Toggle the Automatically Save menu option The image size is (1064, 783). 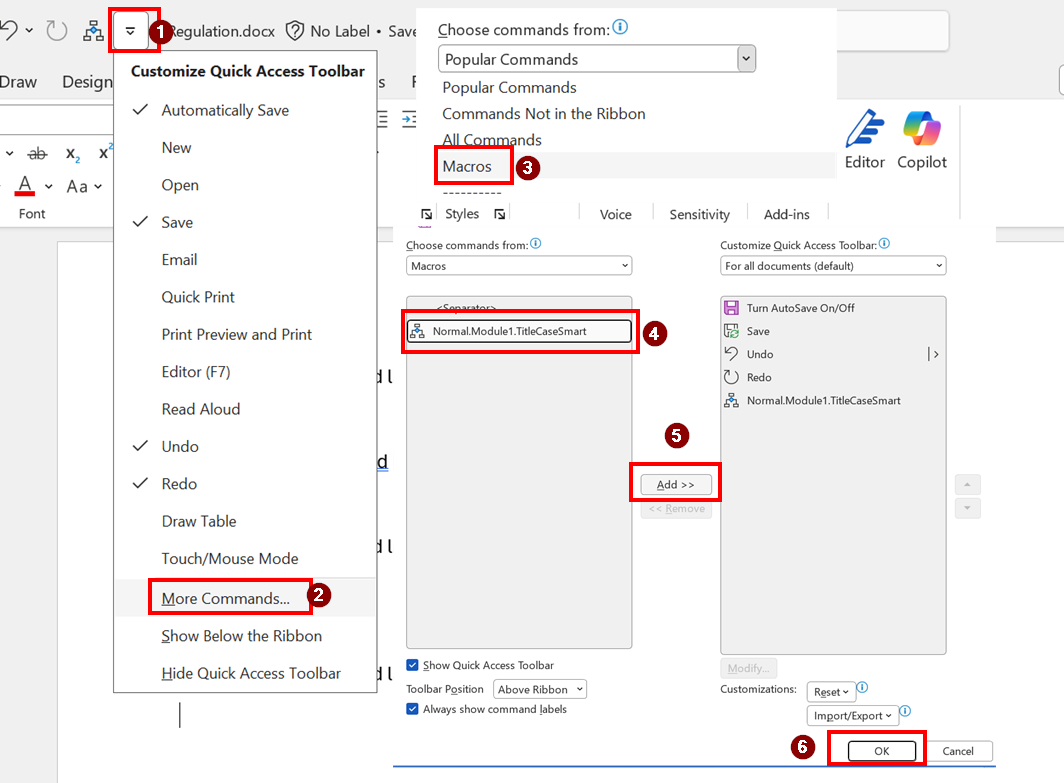click(245, 110)
